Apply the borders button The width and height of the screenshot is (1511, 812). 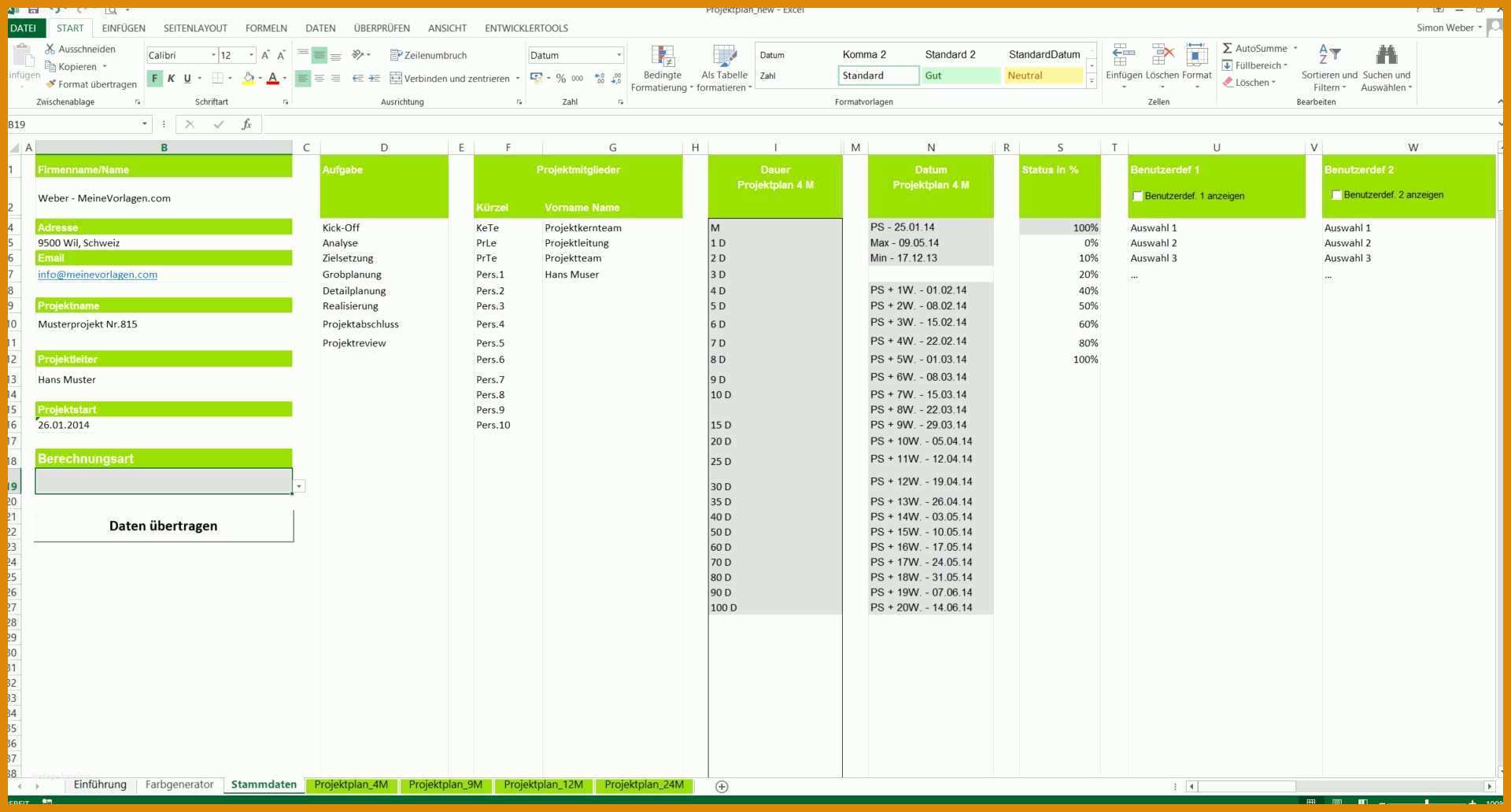pyautogui.click(x=218, y=79)
